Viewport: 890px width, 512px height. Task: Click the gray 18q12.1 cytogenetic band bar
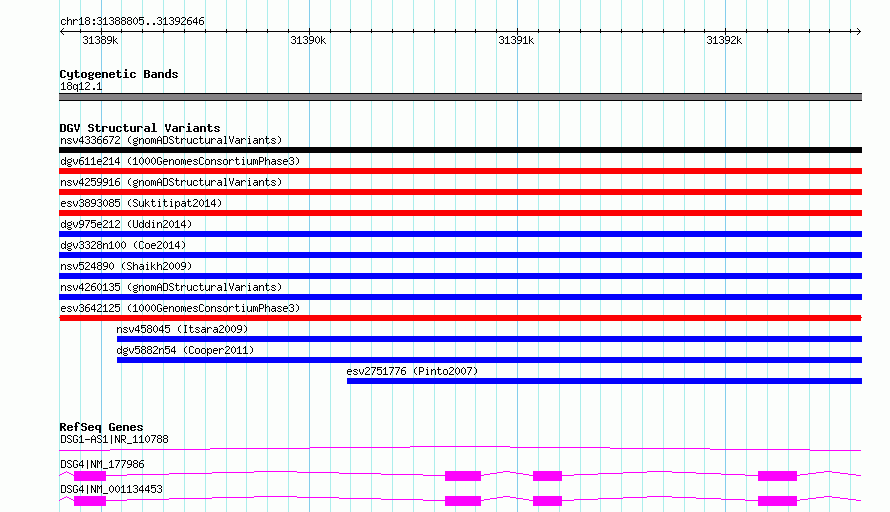[460, 97]
